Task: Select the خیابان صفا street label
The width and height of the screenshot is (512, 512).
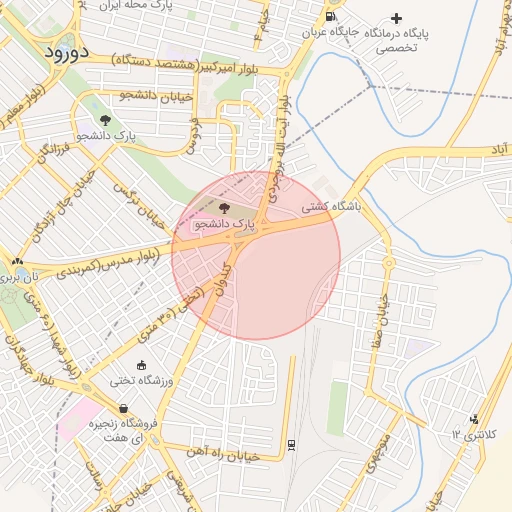Action: tap(380, 321)
